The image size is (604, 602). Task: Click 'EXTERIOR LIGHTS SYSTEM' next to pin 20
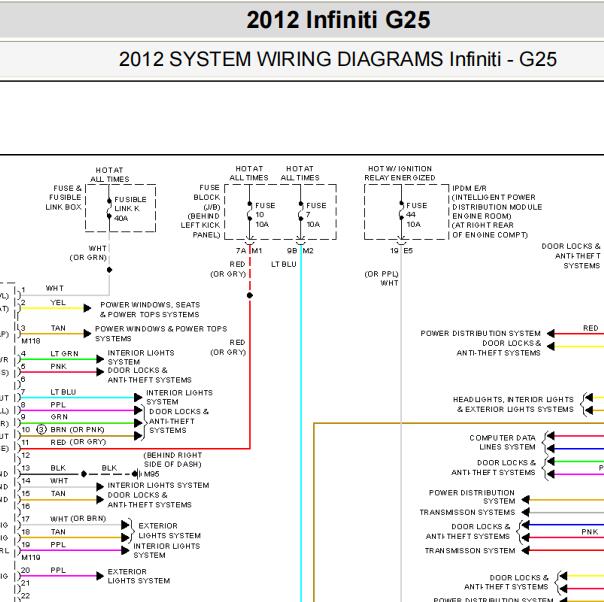[x=139, y=576]
